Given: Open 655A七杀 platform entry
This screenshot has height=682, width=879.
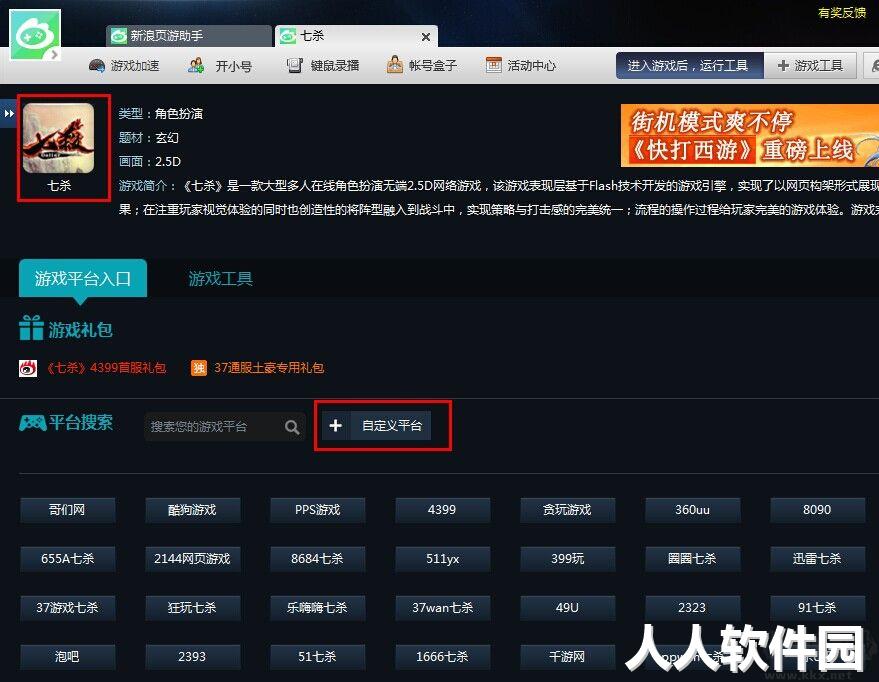Looking at the screenshot, I should (x=67, y=559).
